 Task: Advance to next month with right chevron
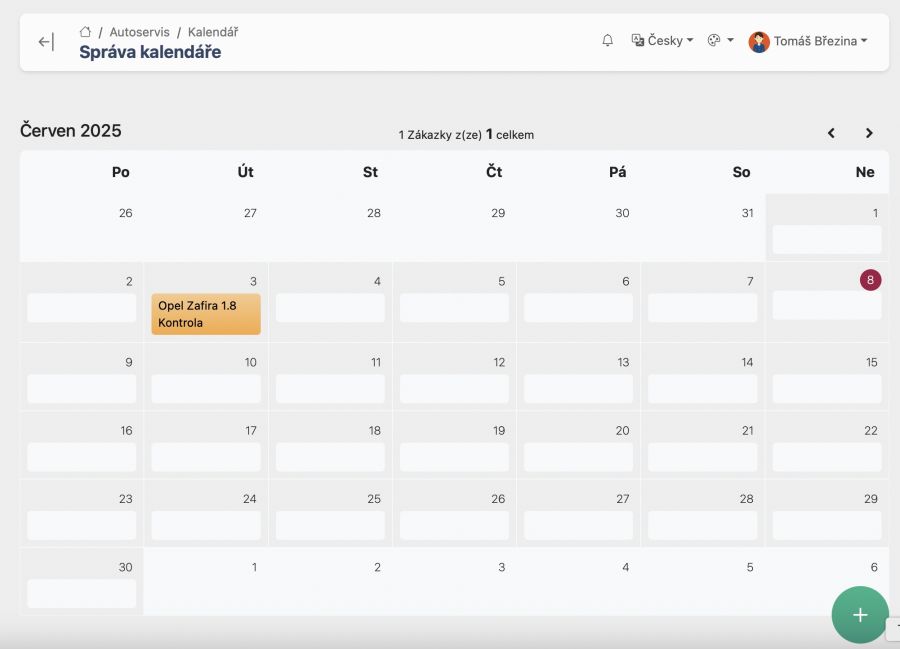[869, 132]
